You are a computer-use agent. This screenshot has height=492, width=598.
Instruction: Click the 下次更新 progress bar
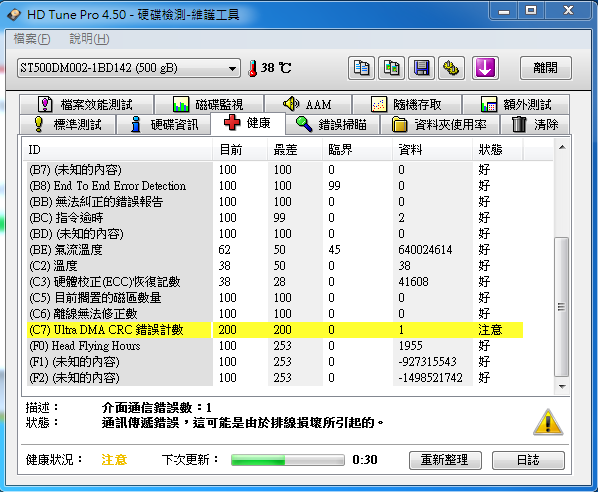click(288, 460)
